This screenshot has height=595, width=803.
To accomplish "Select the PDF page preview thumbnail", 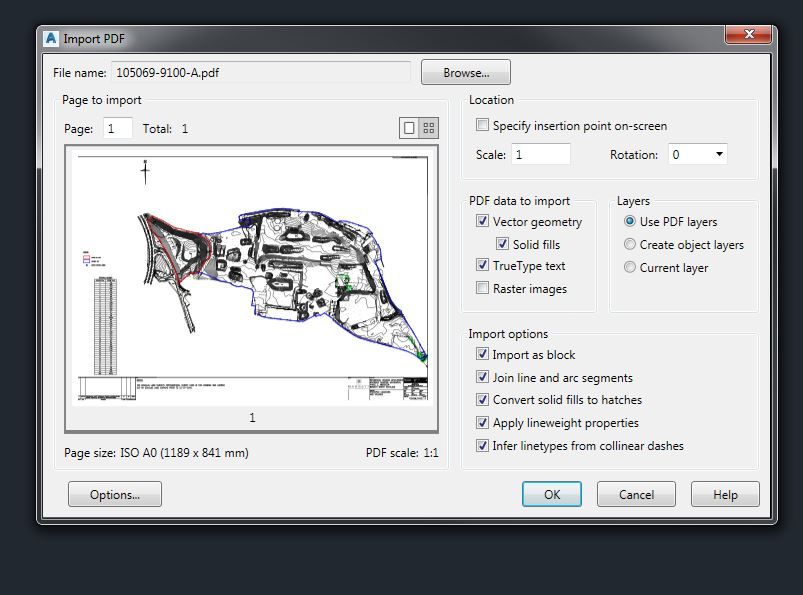I will pyautogui.click(x=252, y=277).
